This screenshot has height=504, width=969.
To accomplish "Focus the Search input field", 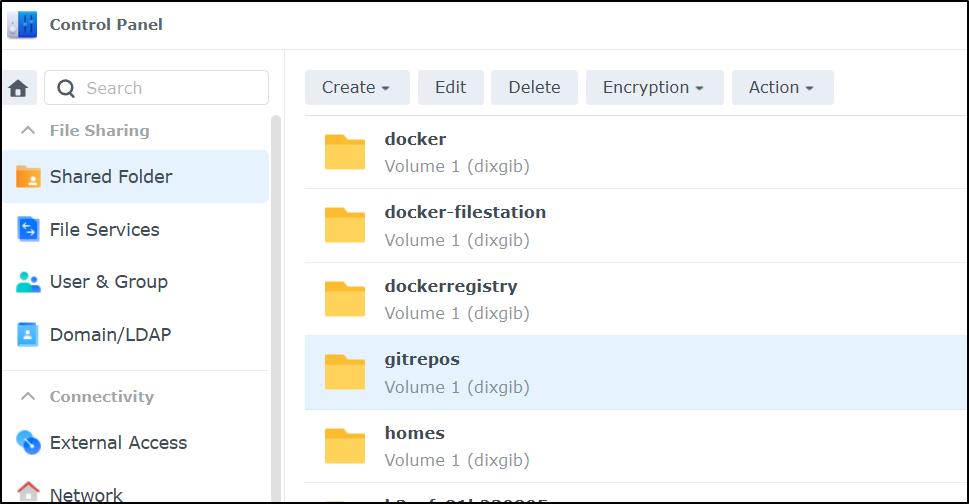I will [x=156, y=88].
